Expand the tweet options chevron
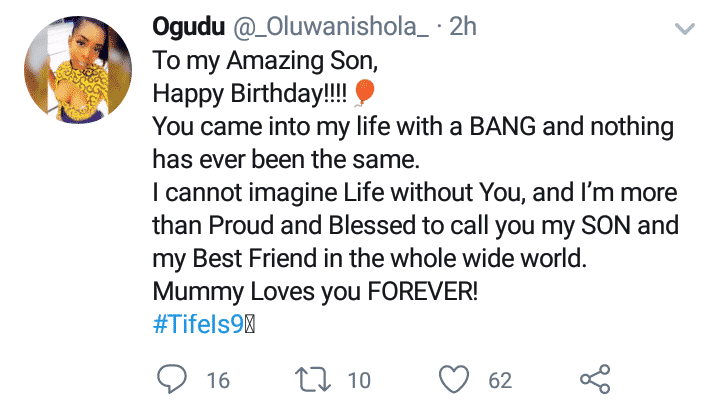 pos(685,31)
